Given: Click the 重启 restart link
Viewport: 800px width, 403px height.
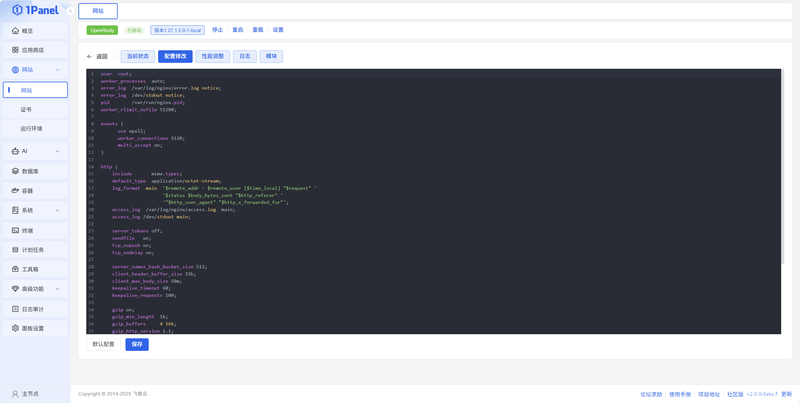Looking at the screenshot, I should [x=238, y=30].
